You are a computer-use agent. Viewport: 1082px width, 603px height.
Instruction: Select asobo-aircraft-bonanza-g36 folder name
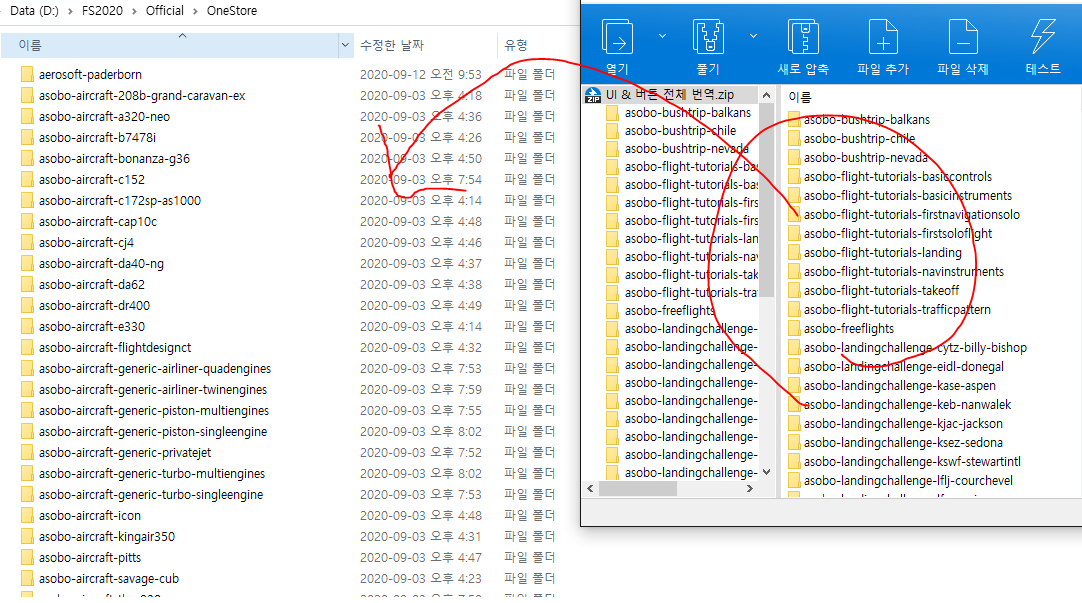point(114,159)
